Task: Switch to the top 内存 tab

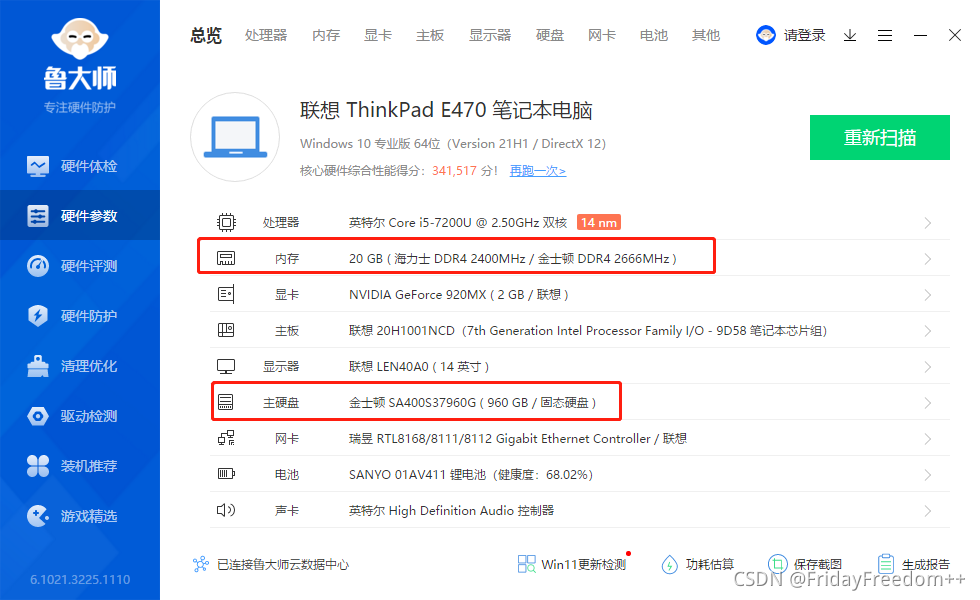Action: (326, 35)
